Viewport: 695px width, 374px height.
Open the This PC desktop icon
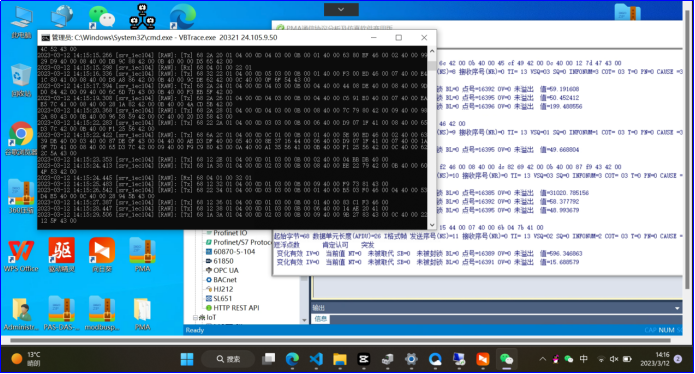21,21
